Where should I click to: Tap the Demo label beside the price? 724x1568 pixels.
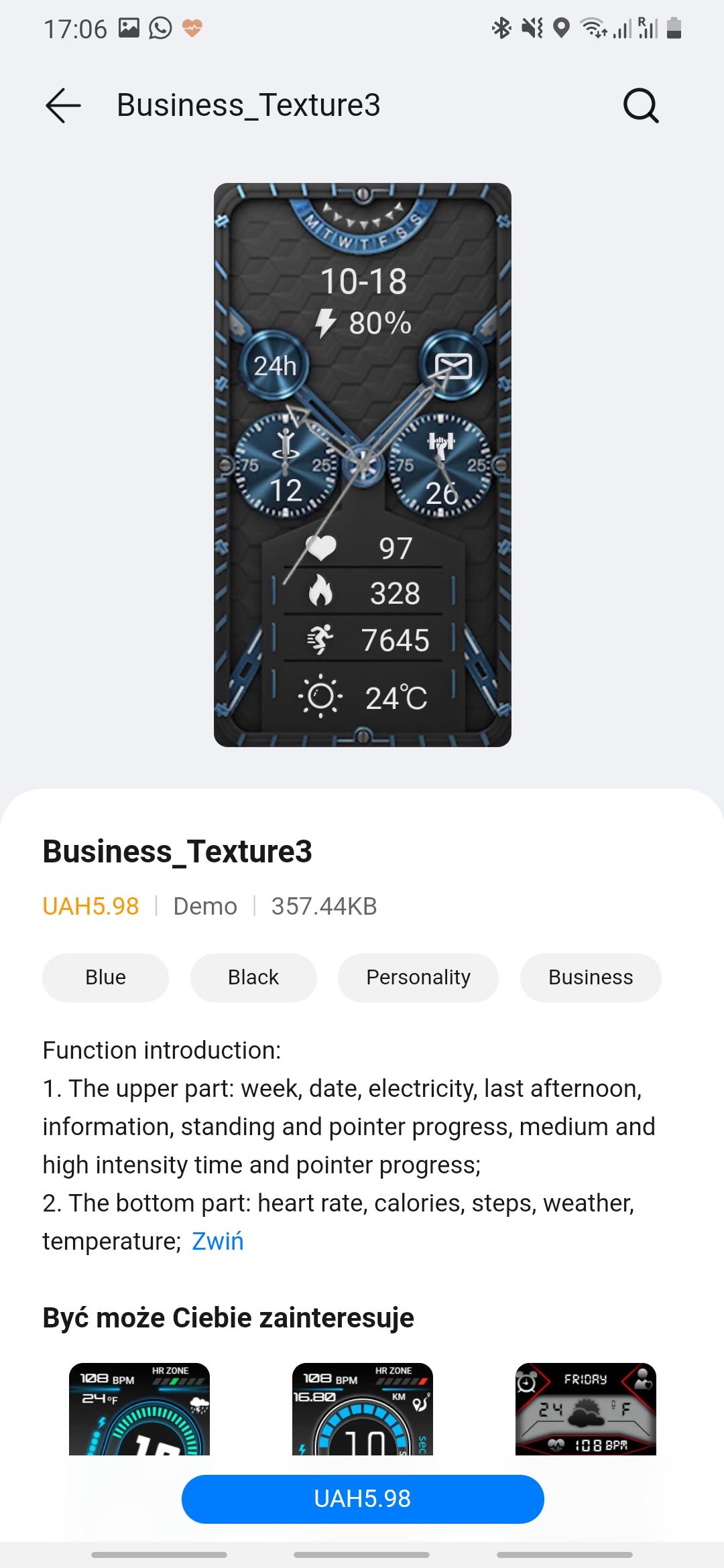pos(205,906)
